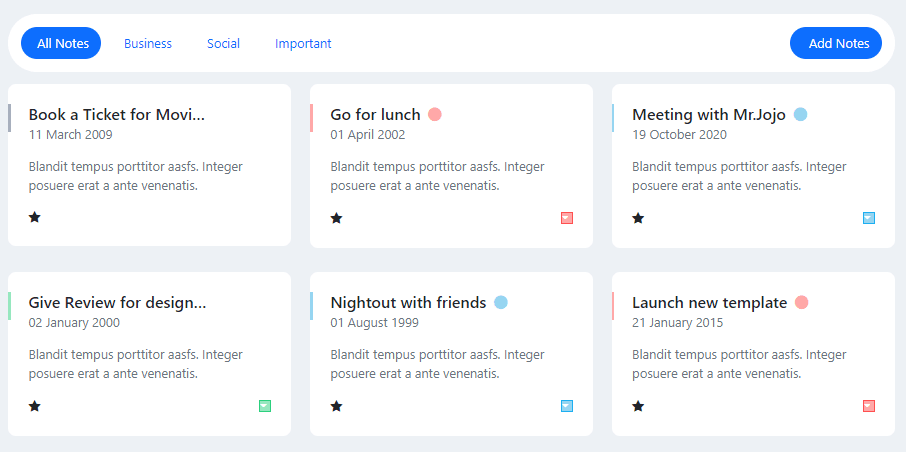Image resolution: width=906 pixels, height=452 pixels.
Task: Show Important notes tab
Action: (303, 43)
